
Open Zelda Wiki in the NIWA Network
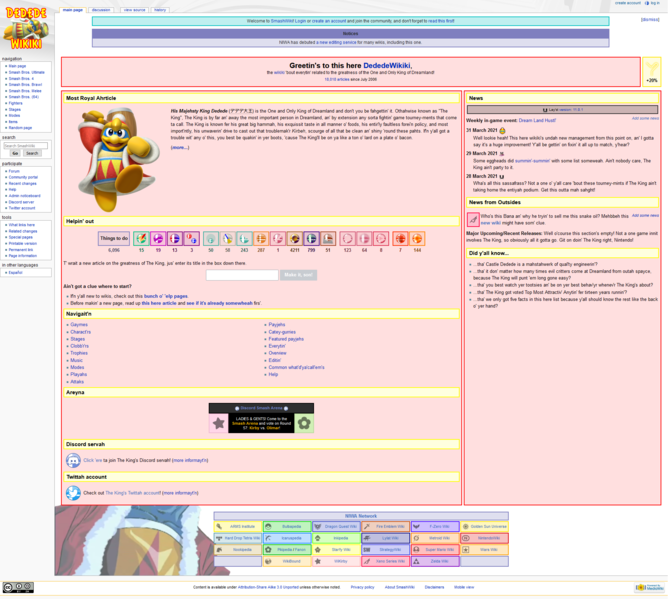click(434, 561)
